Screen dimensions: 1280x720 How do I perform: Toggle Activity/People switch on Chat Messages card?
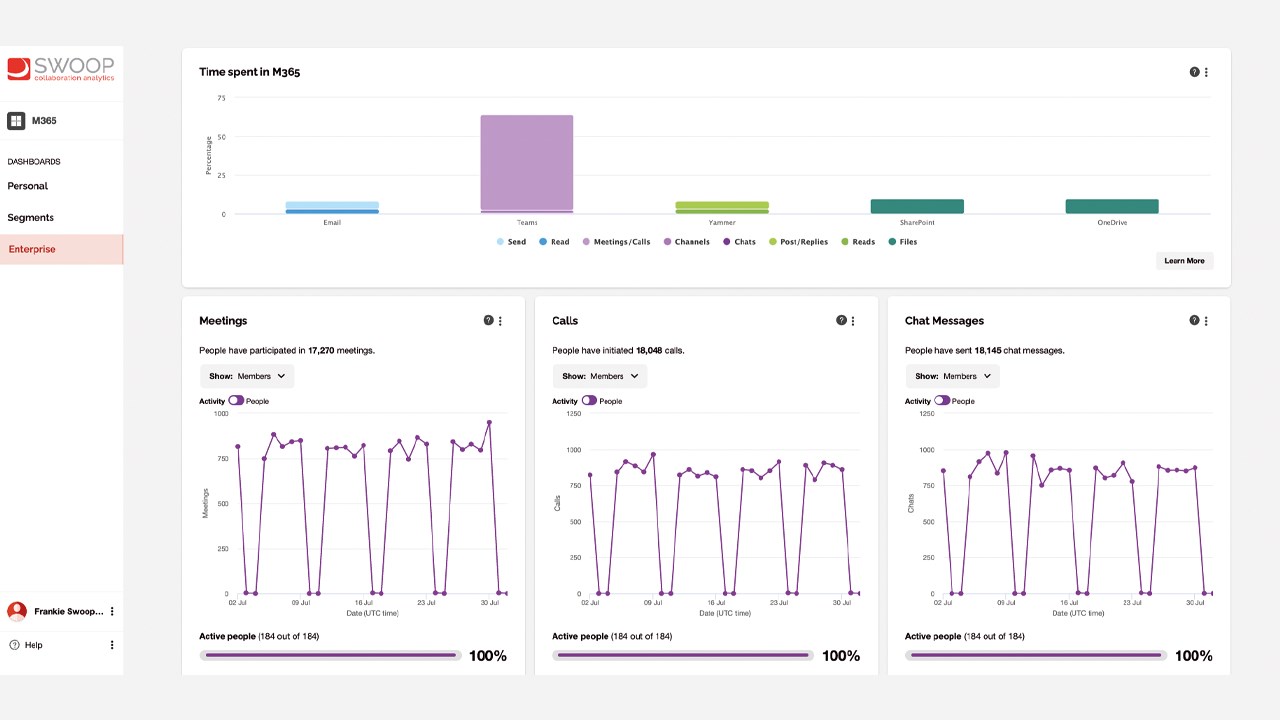pos(942,400)
